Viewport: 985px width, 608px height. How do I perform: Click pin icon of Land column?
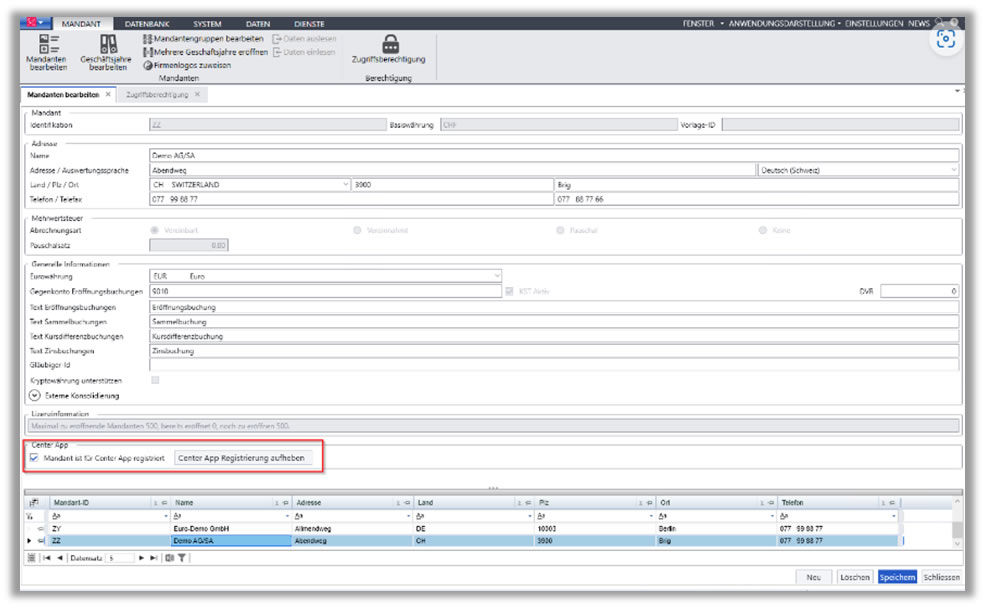[x=528, y=503]
